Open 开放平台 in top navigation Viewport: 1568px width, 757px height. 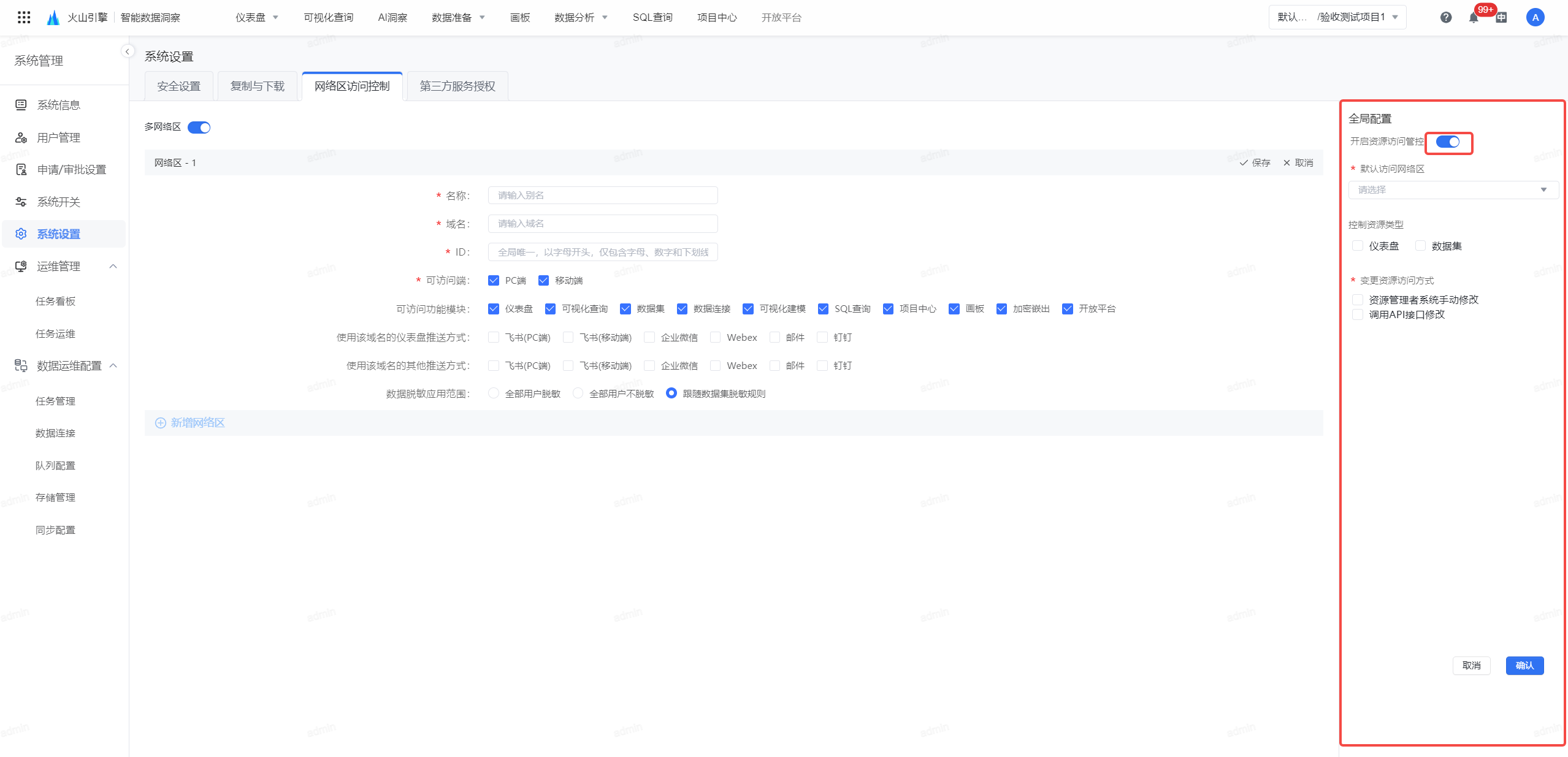pos(781,17)
